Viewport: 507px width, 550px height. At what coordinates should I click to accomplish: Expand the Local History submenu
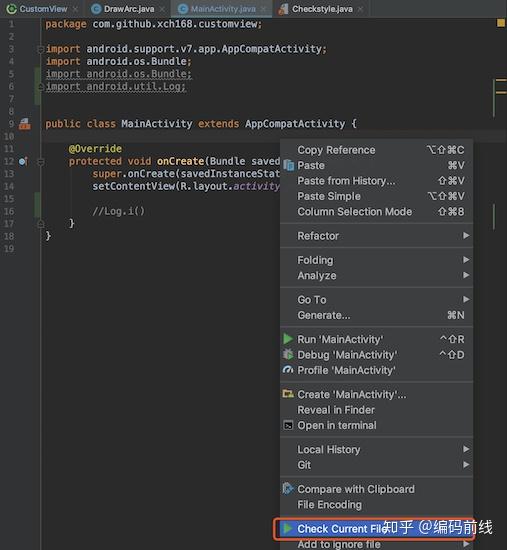pos(376,449)
